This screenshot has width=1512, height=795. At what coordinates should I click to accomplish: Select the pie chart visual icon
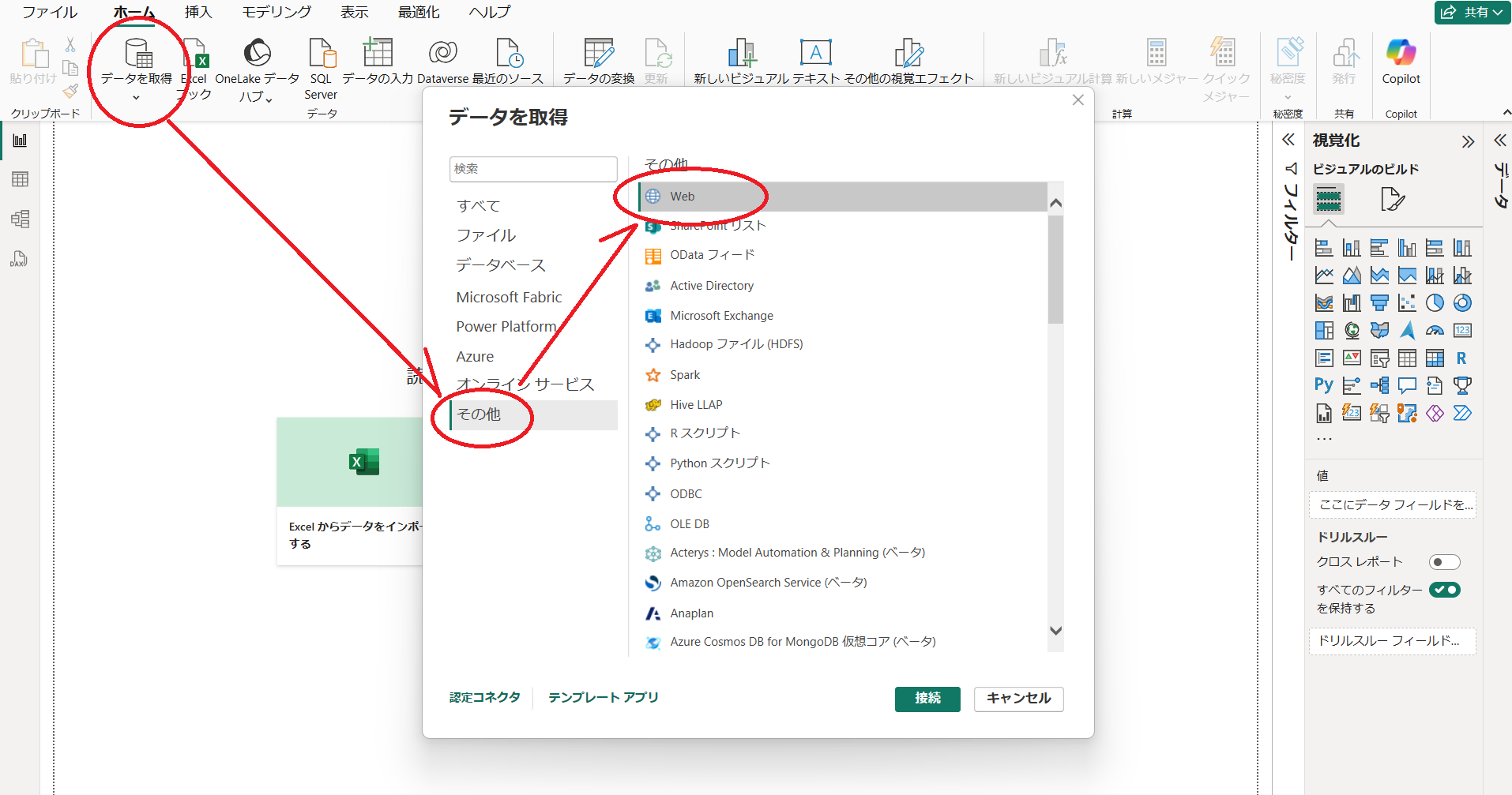pyautogui.click(x=1435, y=302)
